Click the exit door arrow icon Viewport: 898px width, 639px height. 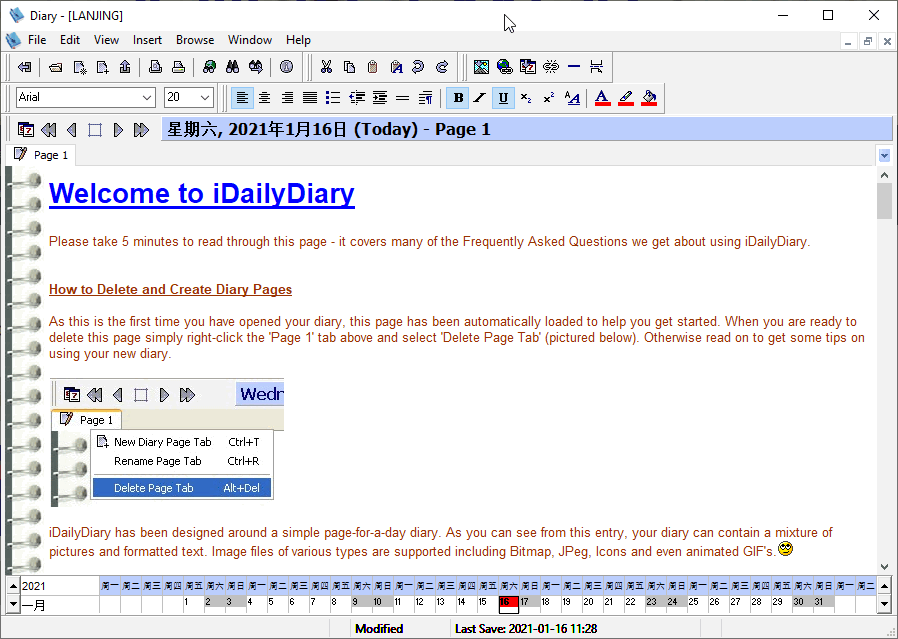click(24, 67)
